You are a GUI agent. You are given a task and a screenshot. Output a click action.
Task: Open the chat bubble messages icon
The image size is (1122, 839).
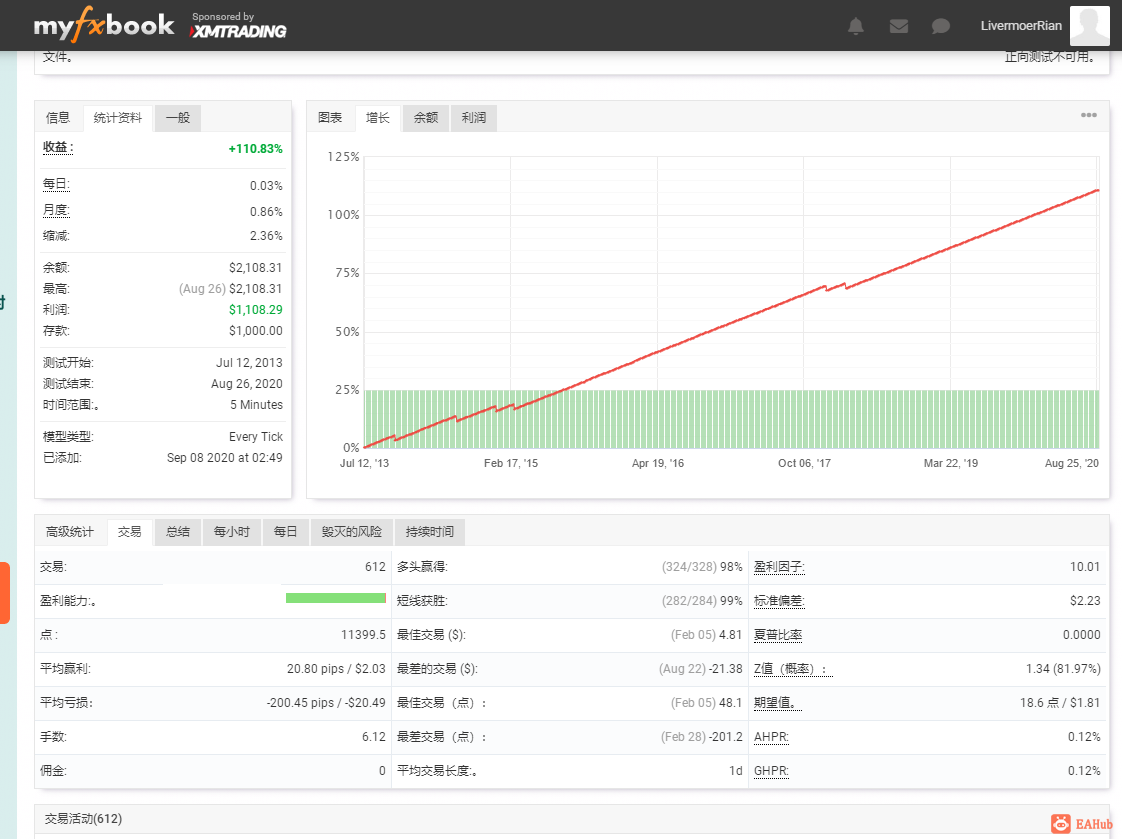pos(940,26)
